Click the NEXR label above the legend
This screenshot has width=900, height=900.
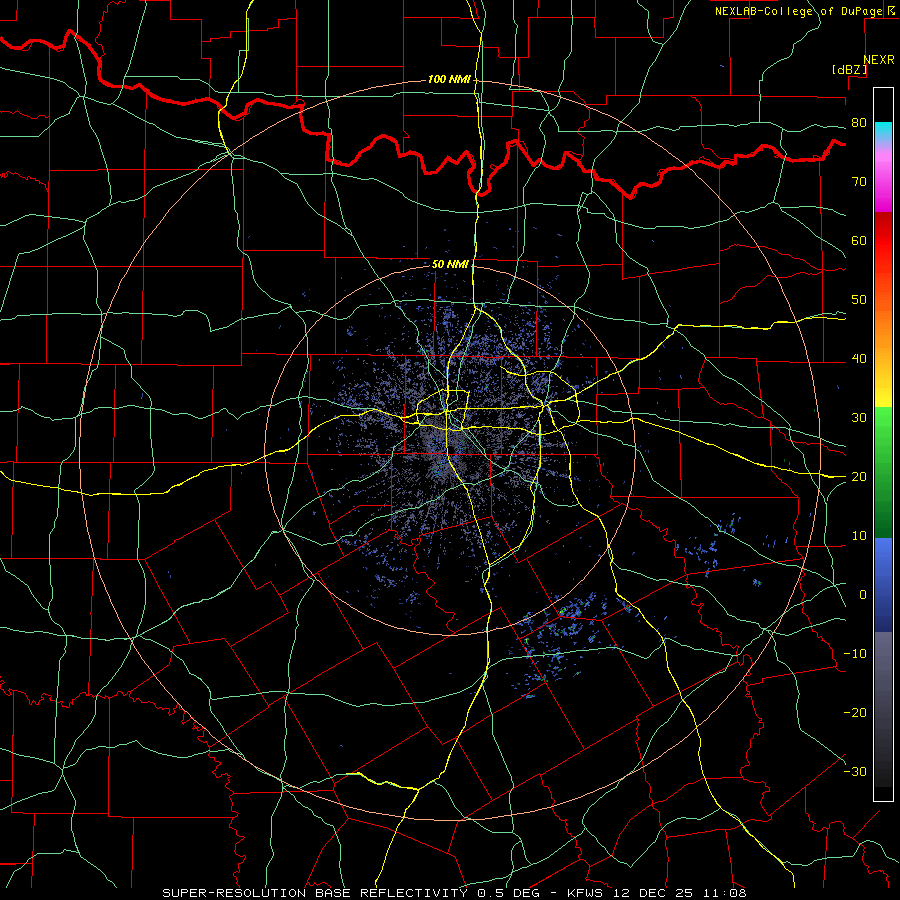pyautogui.click(x=879, y=60)
